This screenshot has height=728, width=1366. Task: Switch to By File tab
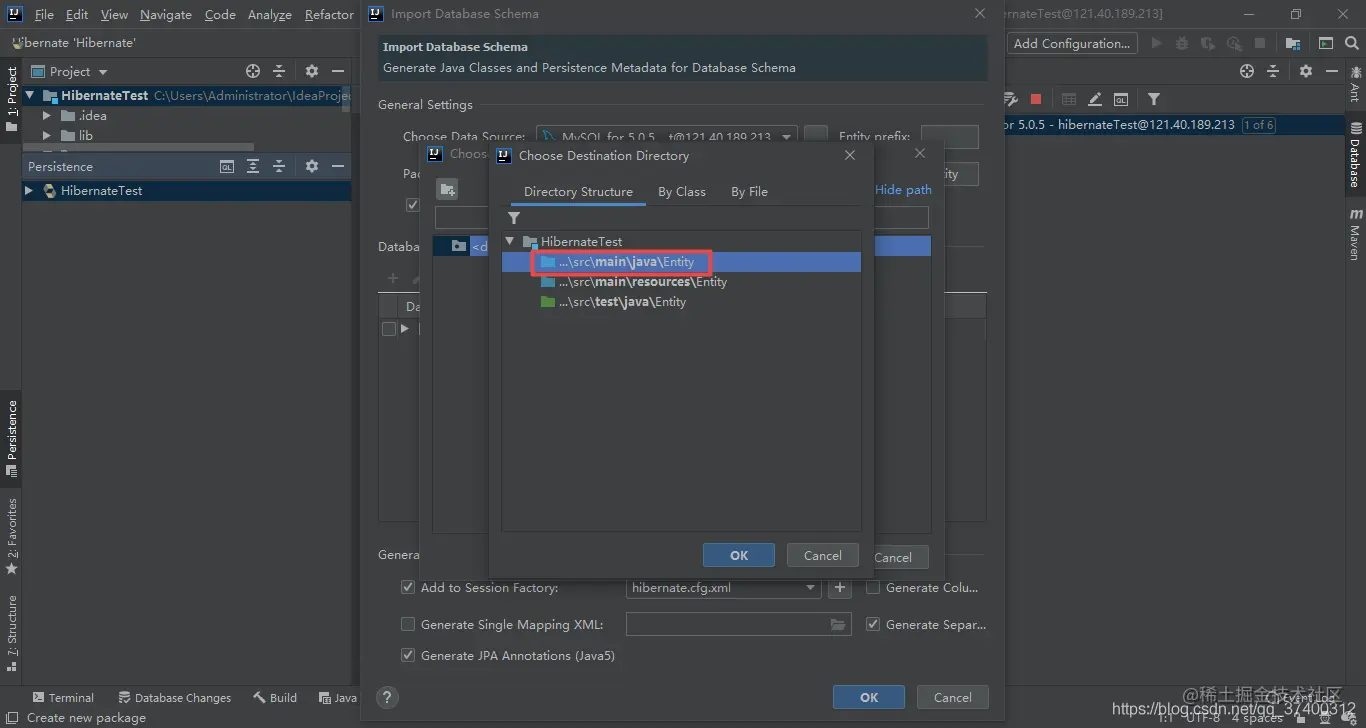pos(749,192)
